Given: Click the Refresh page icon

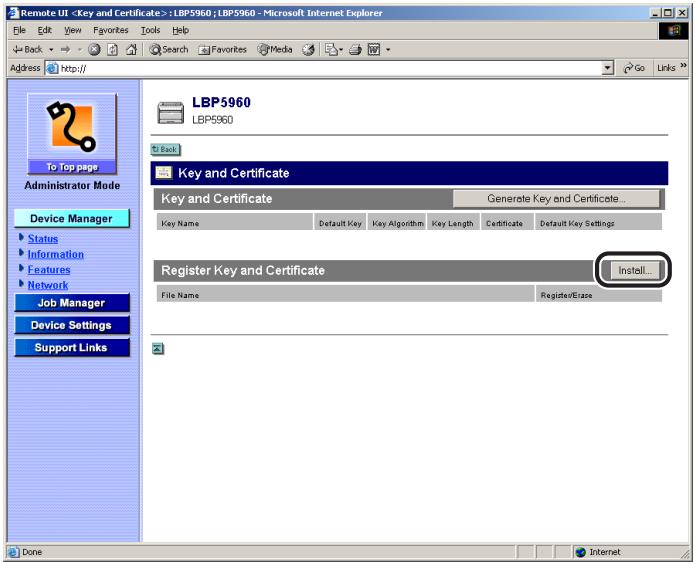Looking at the screenshot, I should tap(113, 50).
